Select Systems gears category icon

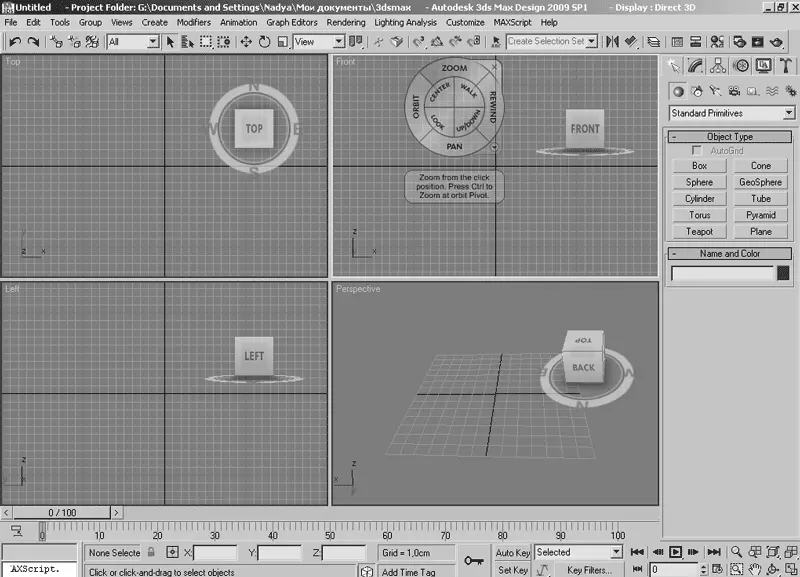[x=790, y=91]
